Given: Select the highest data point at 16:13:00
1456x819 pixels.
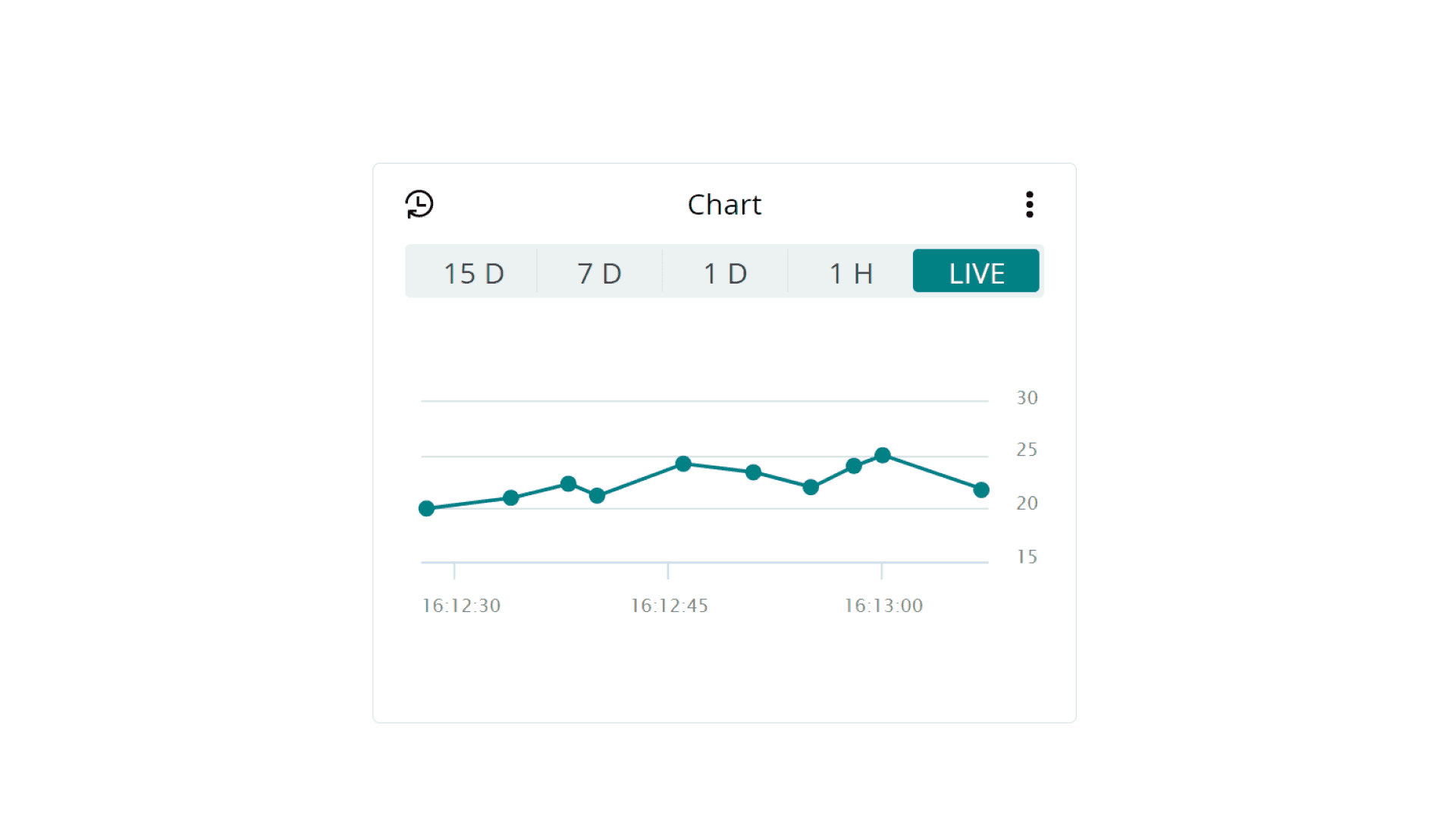Looking at the screenshot, I should tap(883, 455).
